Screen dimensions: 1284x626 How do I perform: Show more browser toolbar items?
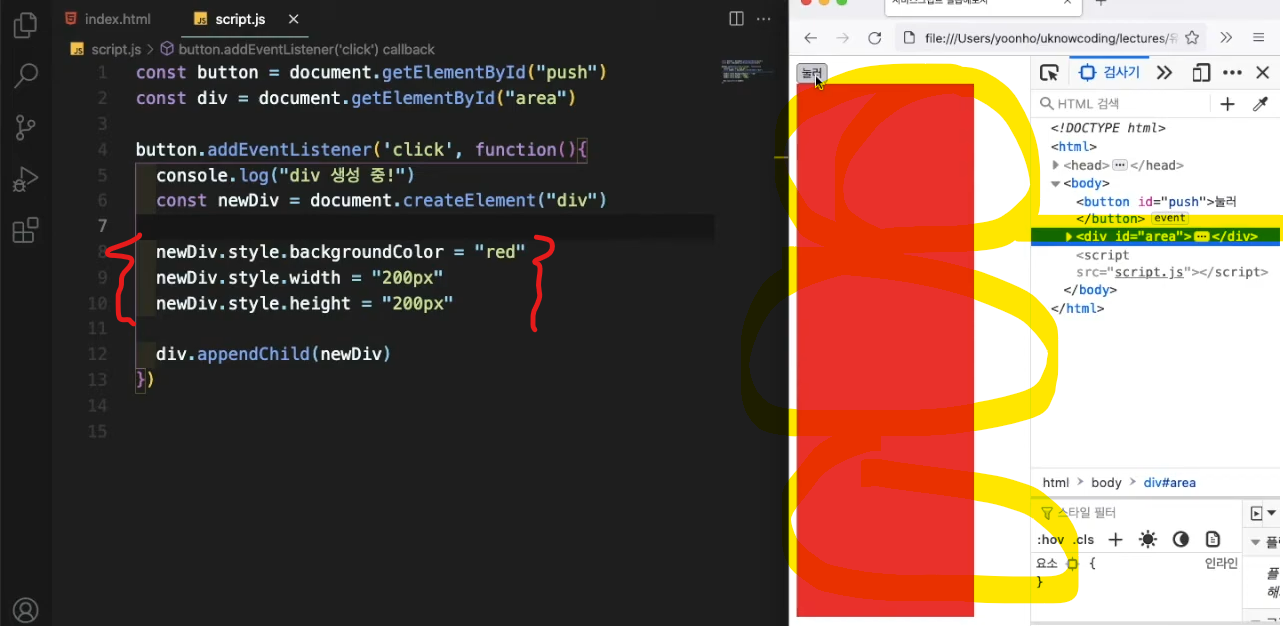[x=1227, y=38]
